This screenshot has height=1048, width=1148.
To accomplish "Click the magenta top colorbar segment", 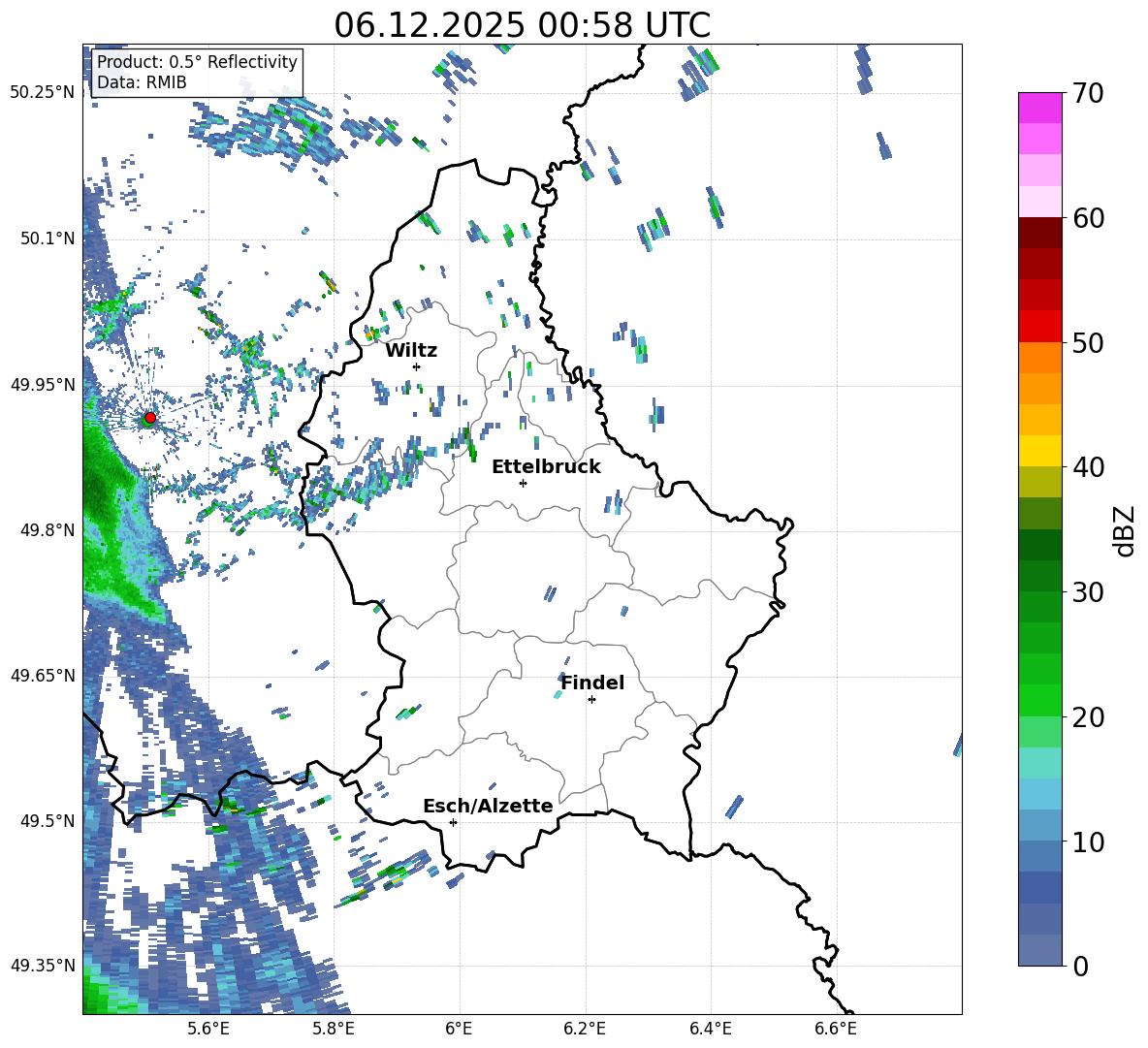I will tap(1039, 109).
